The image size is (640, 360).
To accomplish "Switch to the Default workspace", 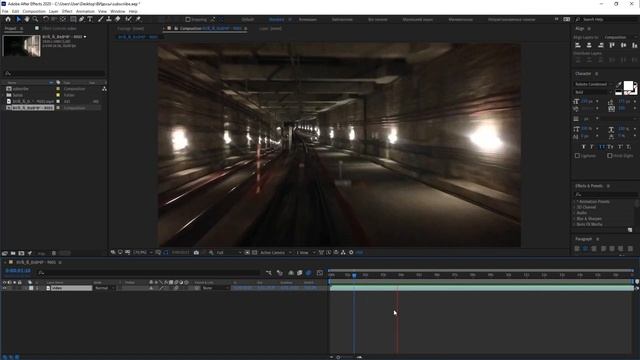I will tap(247, 19).
